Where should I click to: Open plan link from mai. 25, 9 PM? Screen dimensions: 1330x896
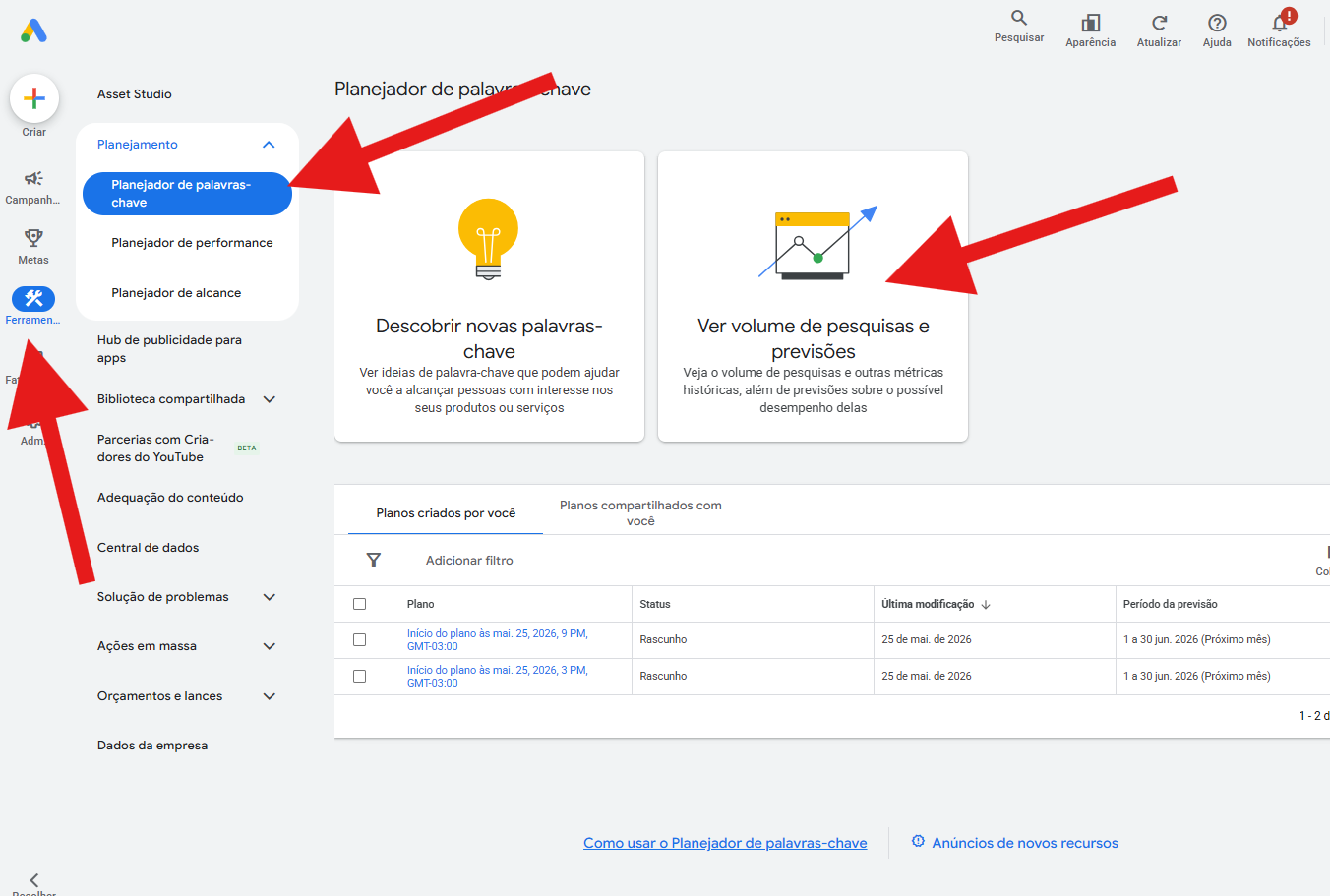pos(498,640)
